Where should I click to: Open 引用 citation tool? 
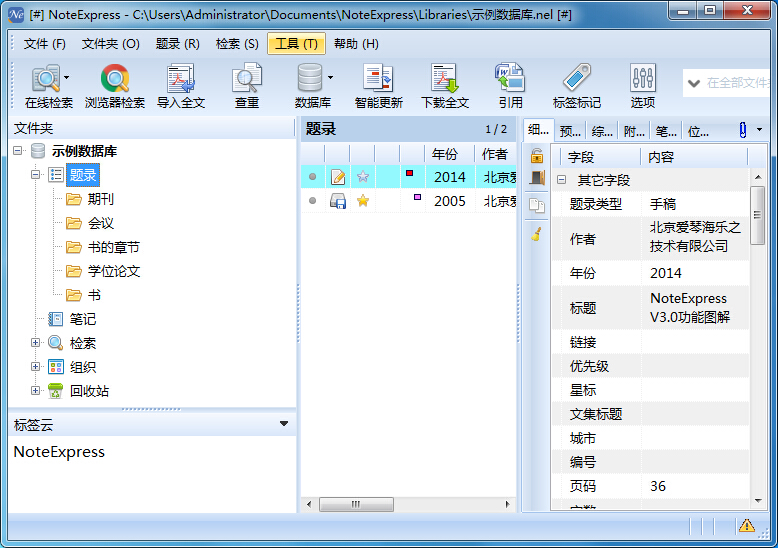(511, 85)
